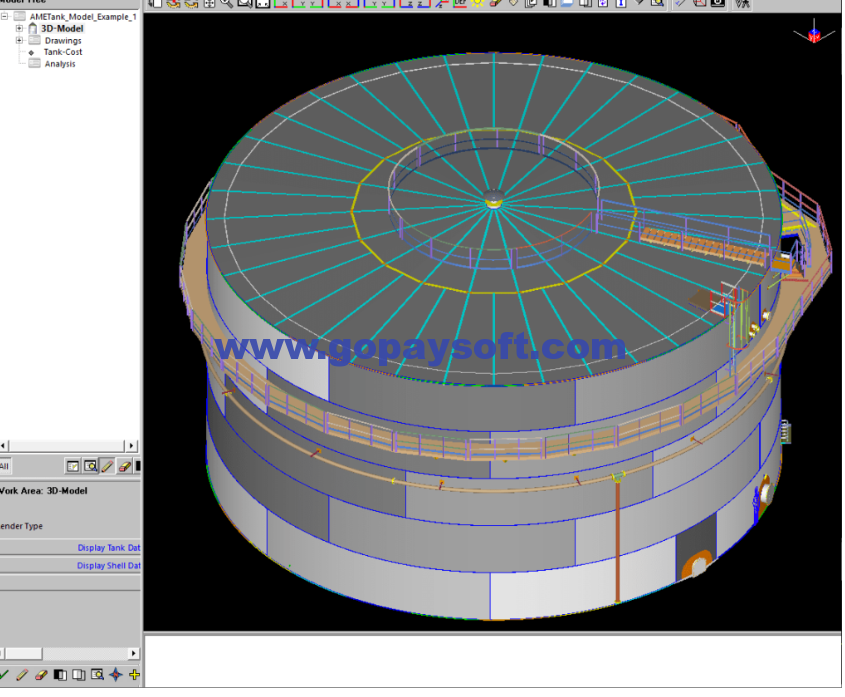Click the Work Area: 3D-Model label
Viewport: 845px width, 697px height.
click(44, 491)
